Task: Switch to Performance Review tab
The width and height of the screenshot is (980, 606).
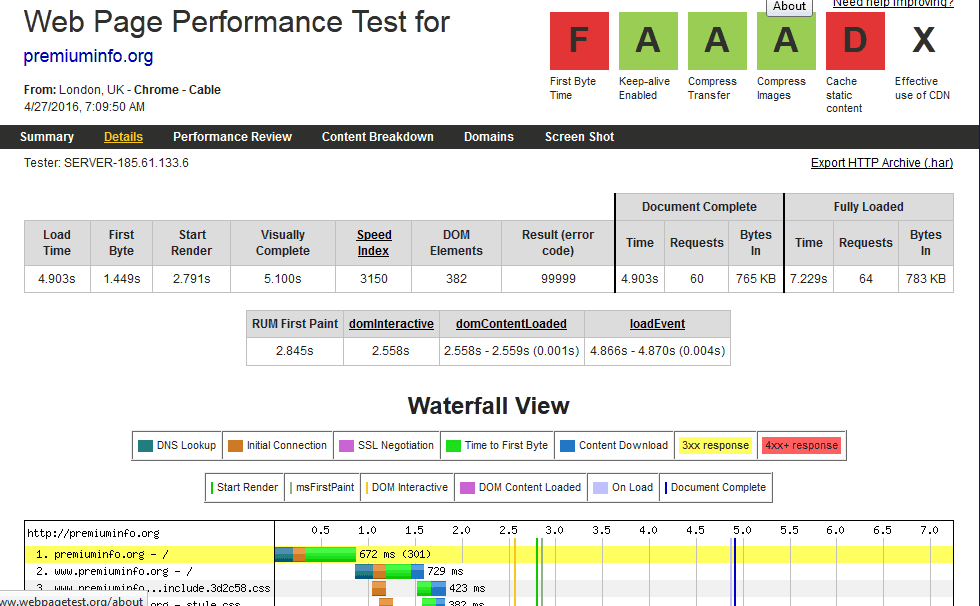Action: [x=232, y=137]
